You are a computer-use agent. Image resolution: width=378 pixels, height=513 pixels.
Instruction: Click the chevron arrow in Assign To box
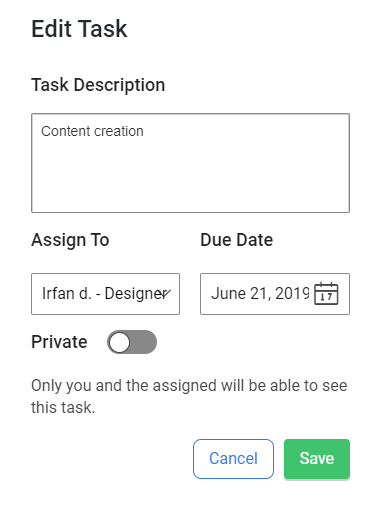click(x=166, y=294)
